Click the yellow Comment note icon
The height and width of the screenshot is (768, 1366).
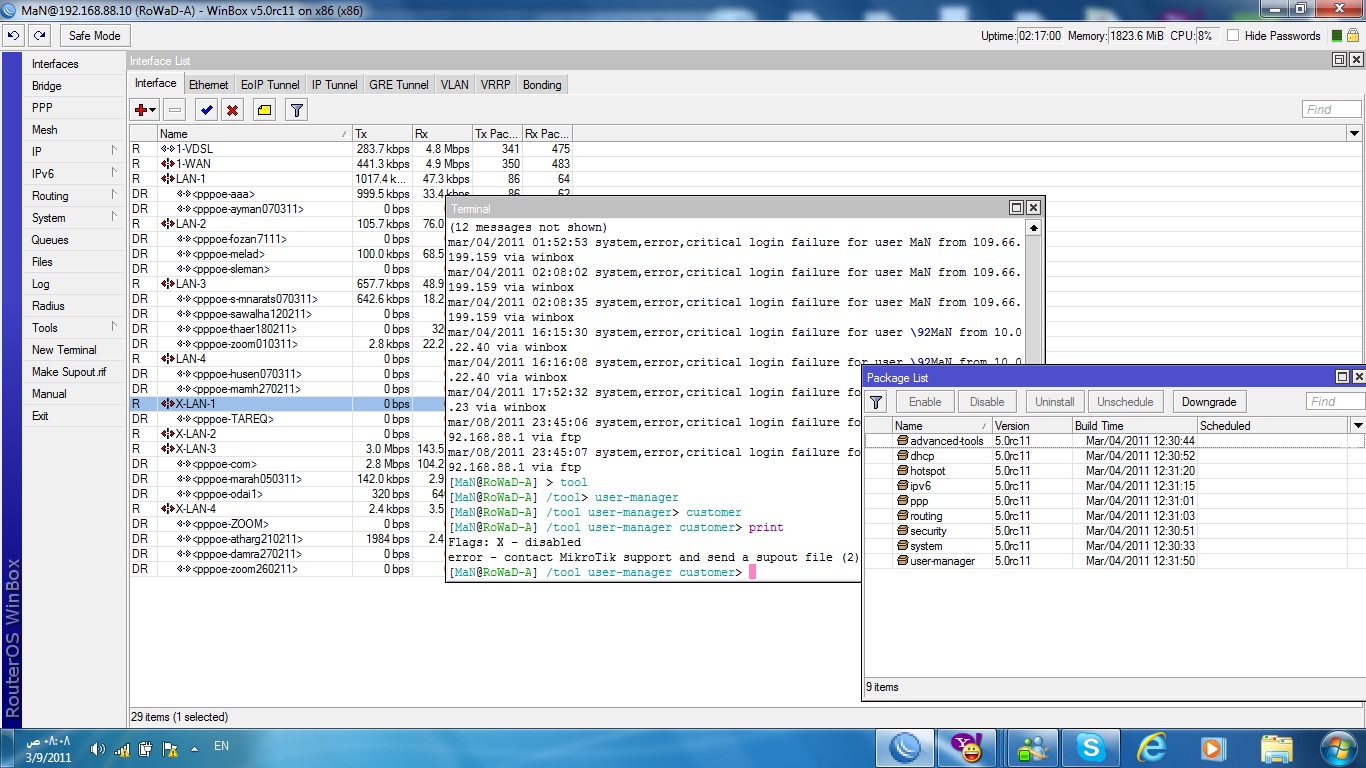click(x=264, y=110)
